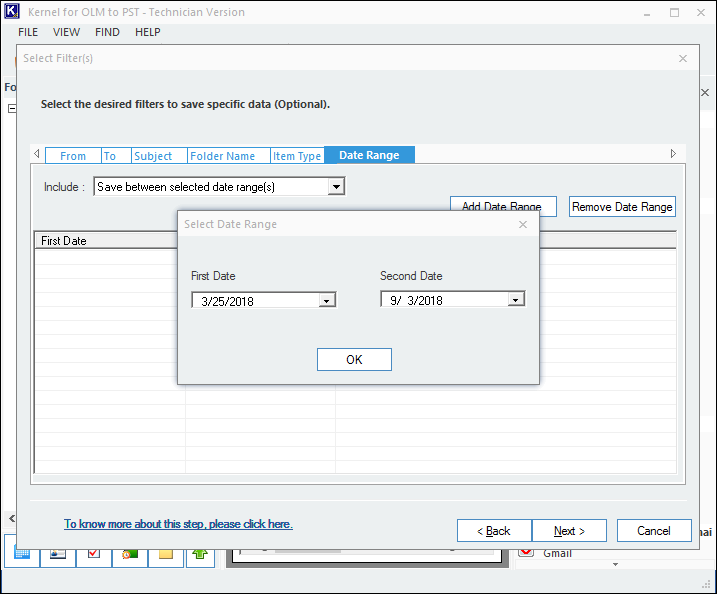Open the VIEW menu
Screen dimensions: 717x594
click(66, 32)
